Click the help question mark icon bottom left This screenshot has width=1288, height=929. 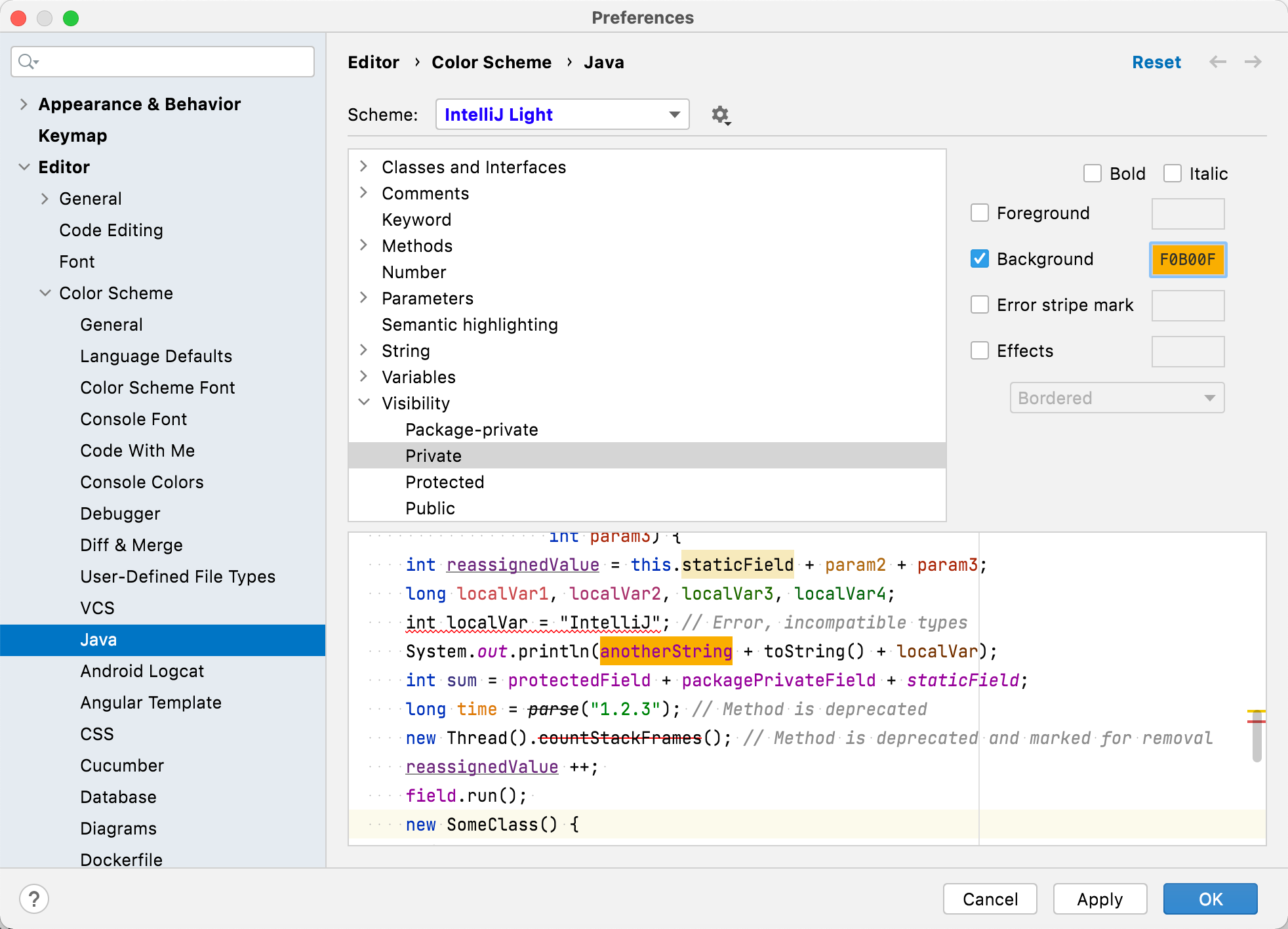33,898
